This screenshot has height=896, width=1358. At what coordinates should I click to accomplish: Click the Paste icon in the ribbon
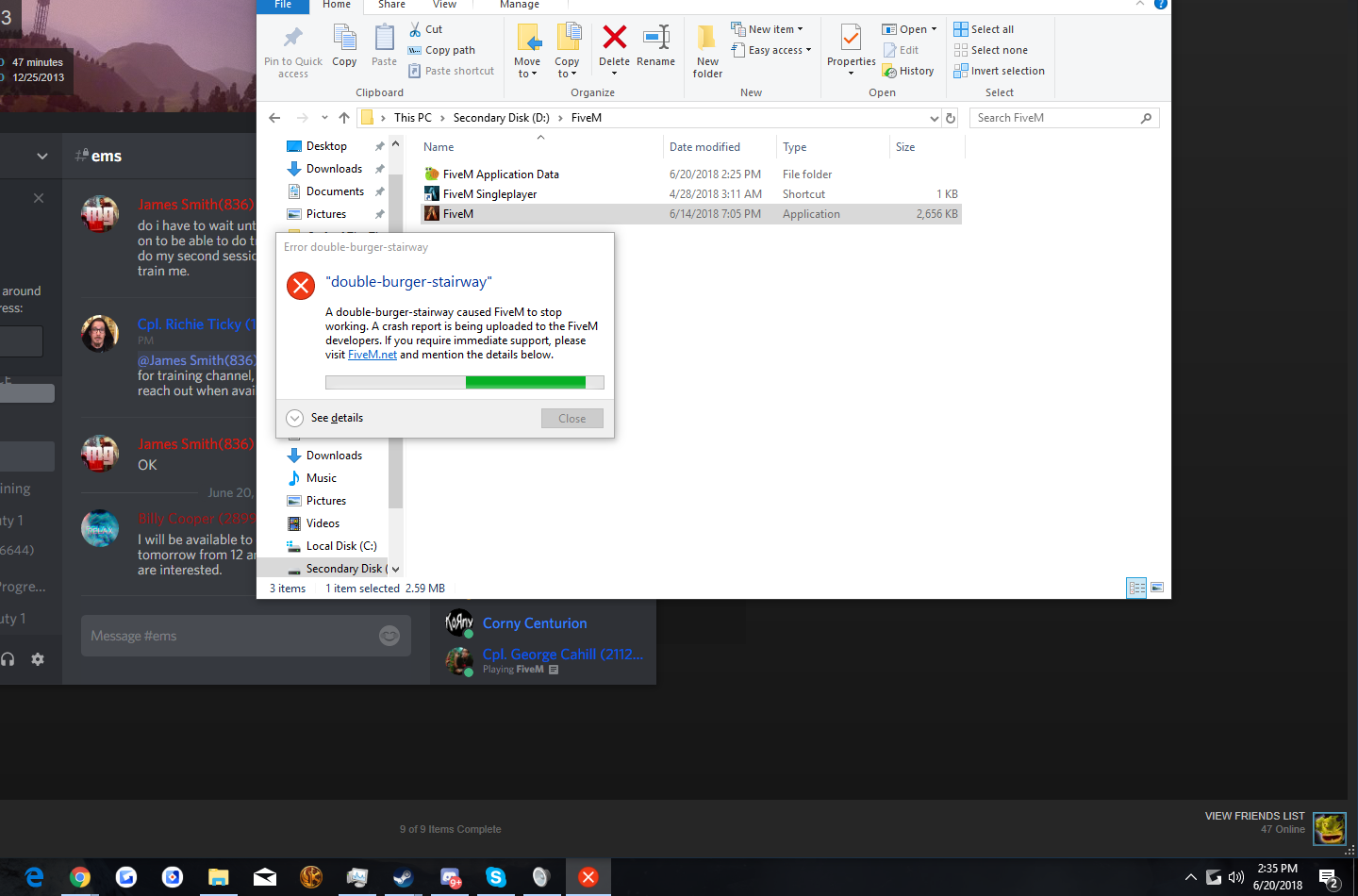point(384,46)
